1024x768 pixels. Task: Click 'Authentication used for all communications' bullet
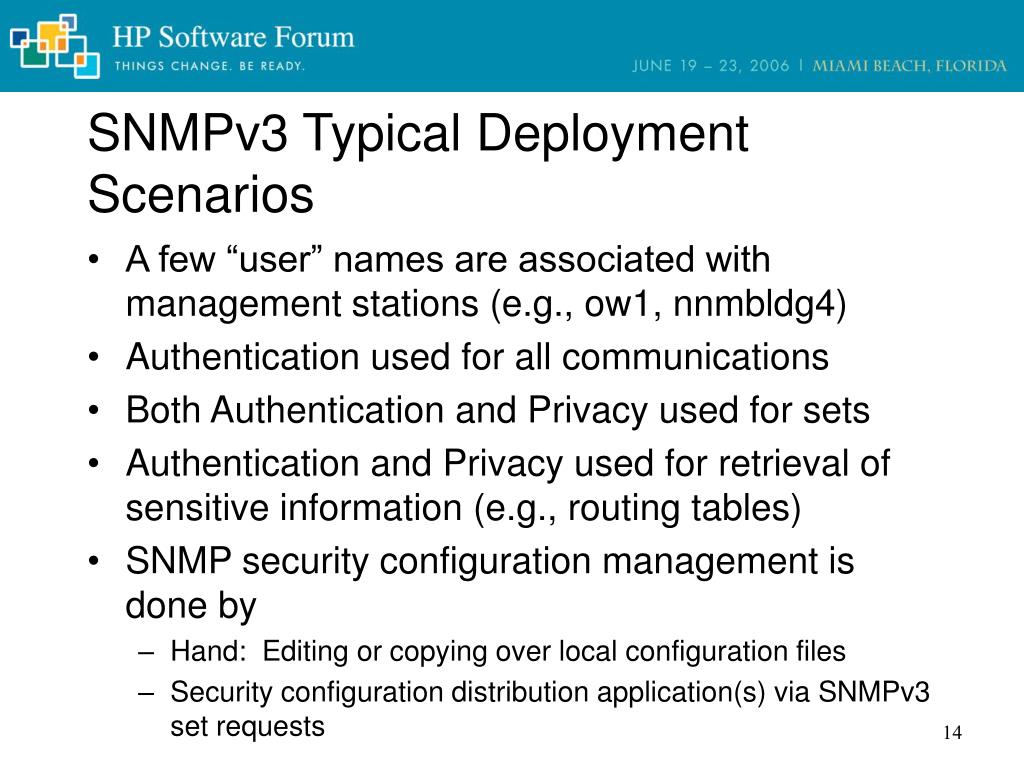(x=477, y=357)
